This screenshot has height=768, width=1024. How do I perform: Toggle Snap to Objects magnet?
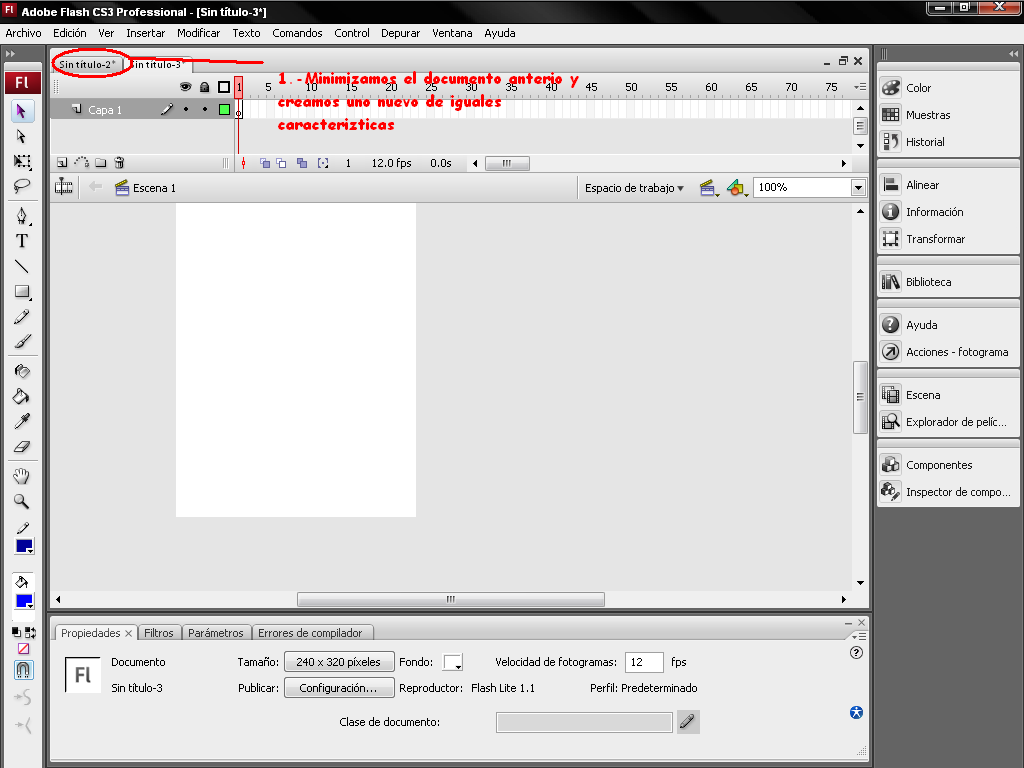tap(24, 670)
